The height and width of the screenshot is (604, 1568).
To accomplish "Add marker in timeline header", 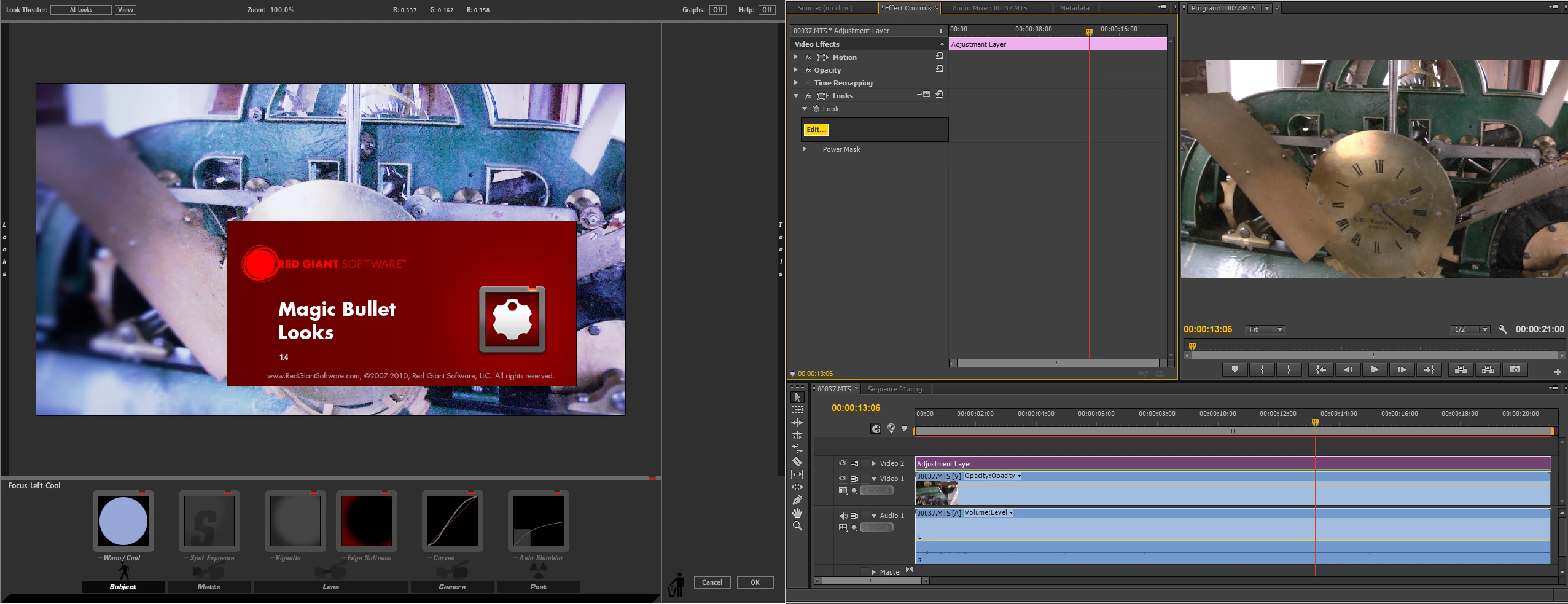I will click(904, 428).
